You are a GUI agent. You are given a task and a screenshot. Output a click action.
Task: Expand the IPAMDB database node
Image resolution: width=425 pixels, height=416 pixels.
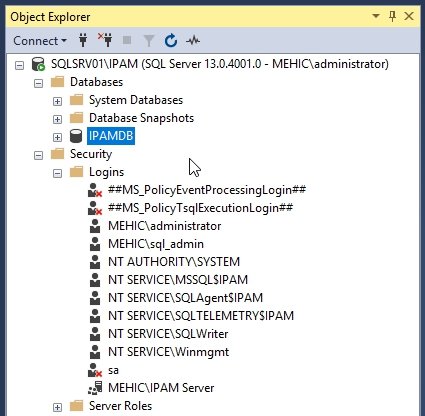click(58, 137)
